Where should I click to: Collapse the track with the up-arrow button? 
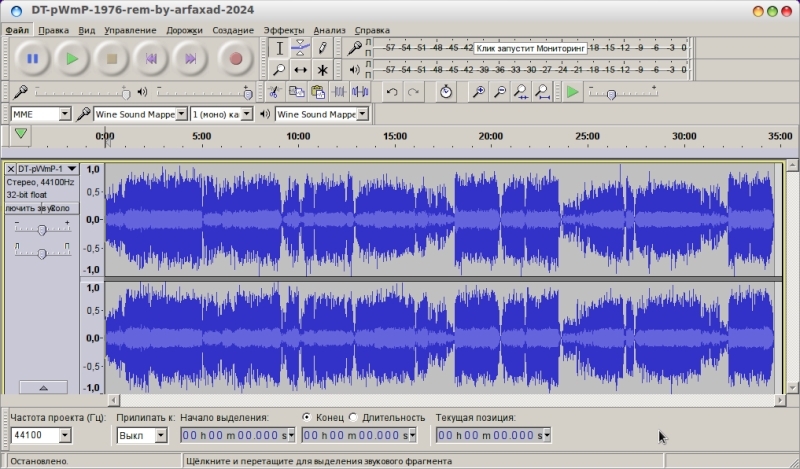(x=43, y=387)
